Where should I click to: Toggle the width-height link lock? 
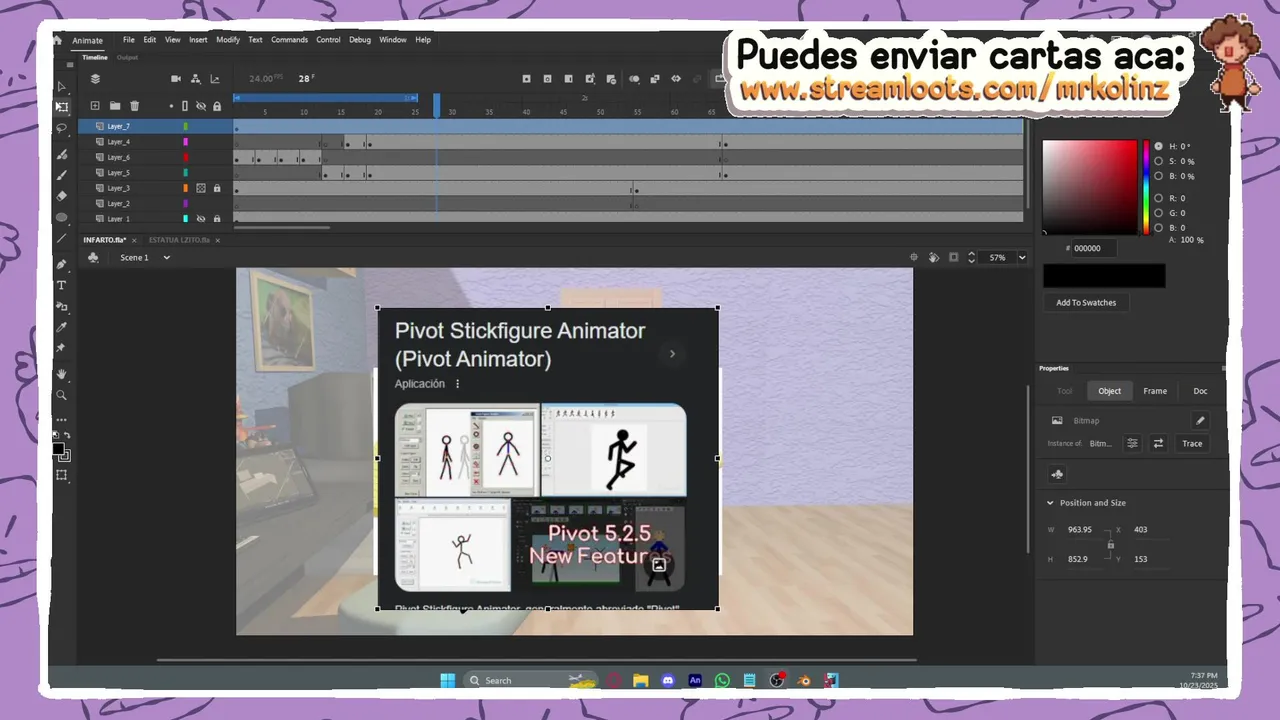[x=1110, y=544]
